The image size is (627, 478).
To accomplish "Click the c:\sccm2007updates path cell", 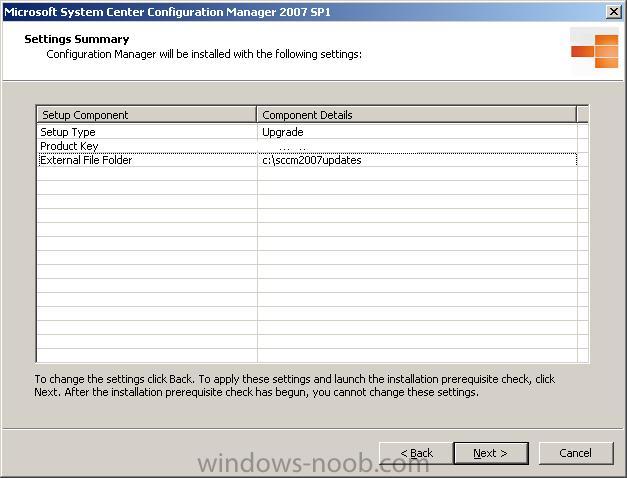I will tap(417, 160).
